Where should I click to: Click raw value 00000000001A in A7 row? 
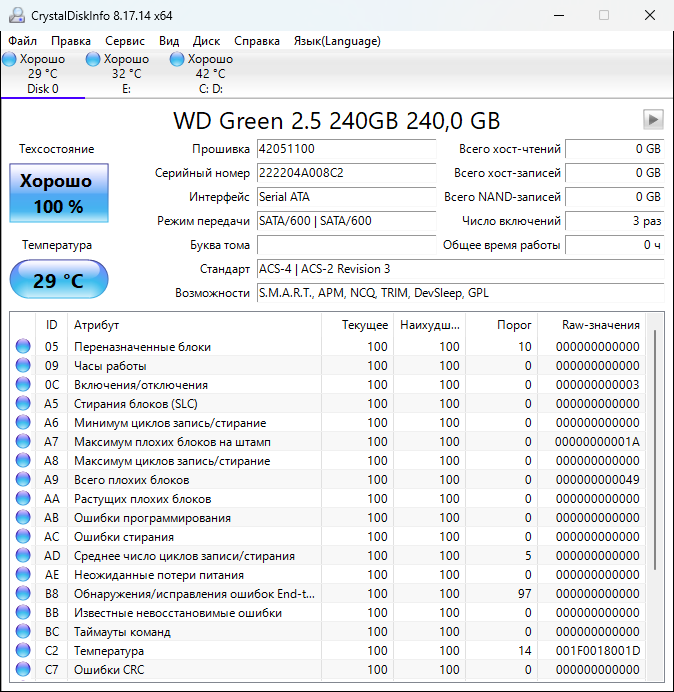597,441
